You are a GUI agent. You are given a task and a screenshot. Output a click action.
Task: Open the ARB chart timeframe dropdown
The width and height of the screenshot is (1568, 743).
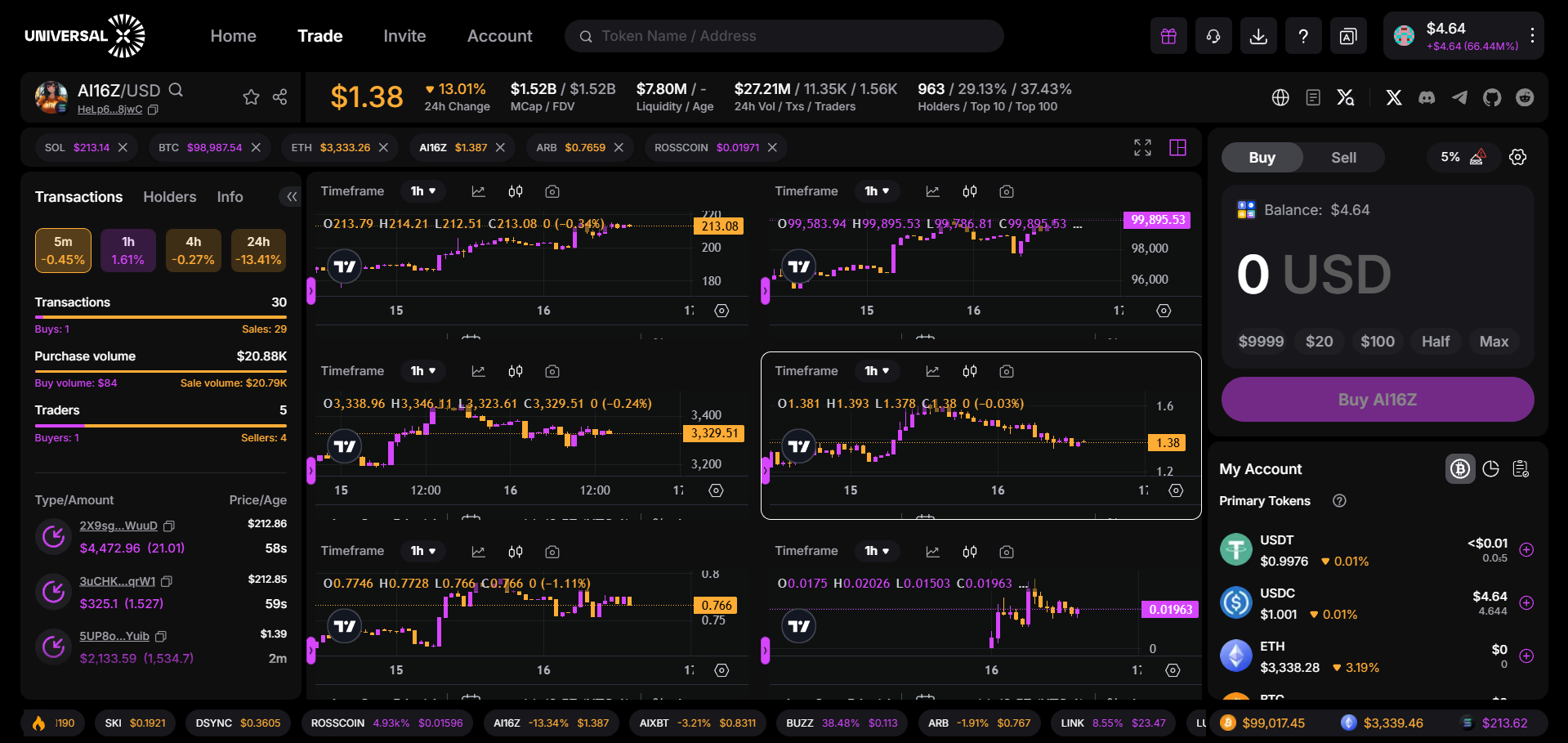423,551
